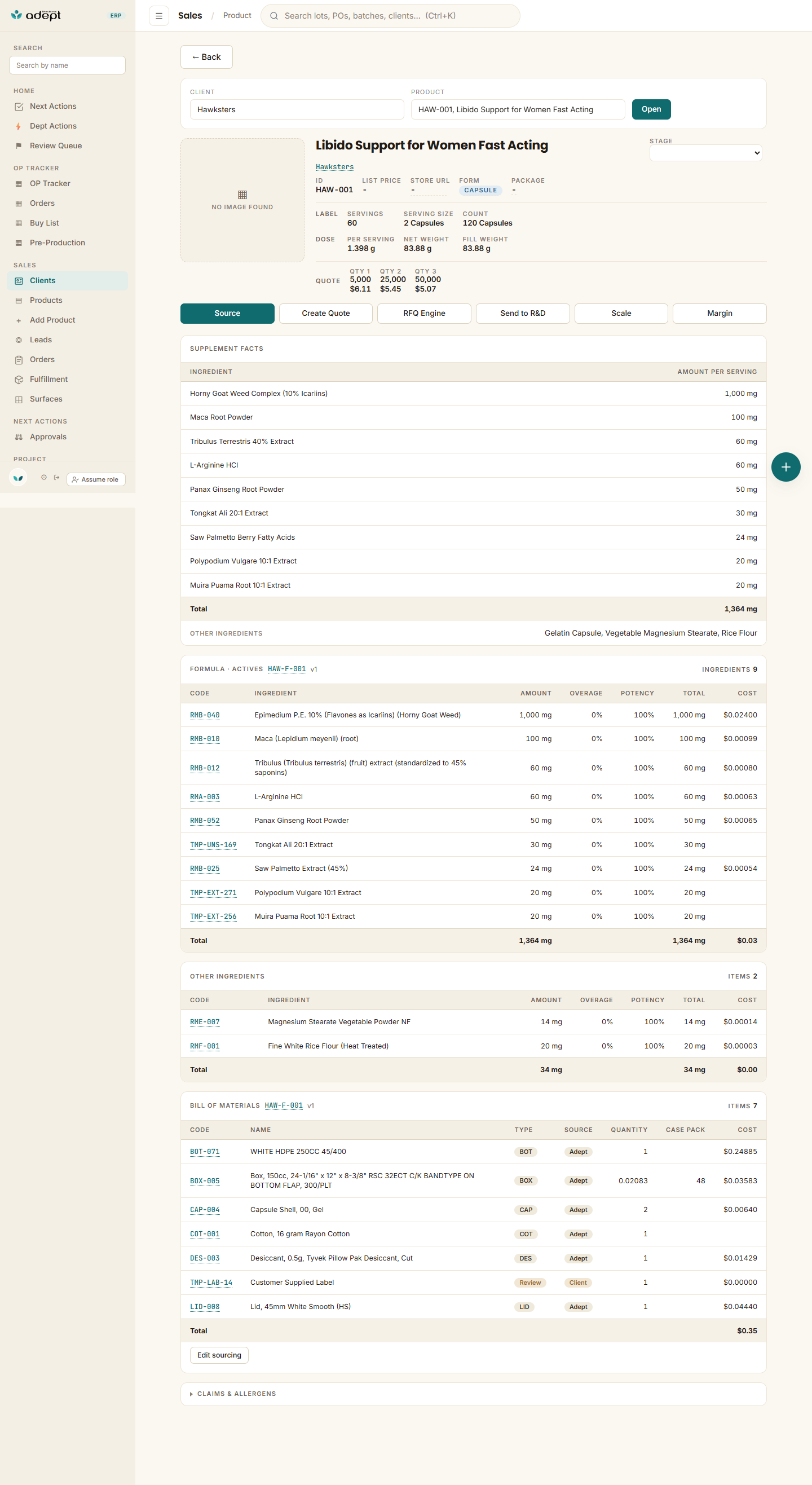Viewport: 812px width, 1485px height.
Task: Click the flag icon for Review Queue
Action: [x=19, y=146]
